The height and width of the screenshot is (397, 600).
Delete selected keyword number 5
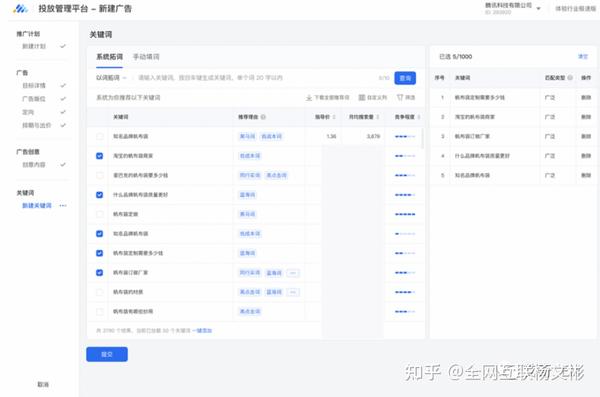586,175
